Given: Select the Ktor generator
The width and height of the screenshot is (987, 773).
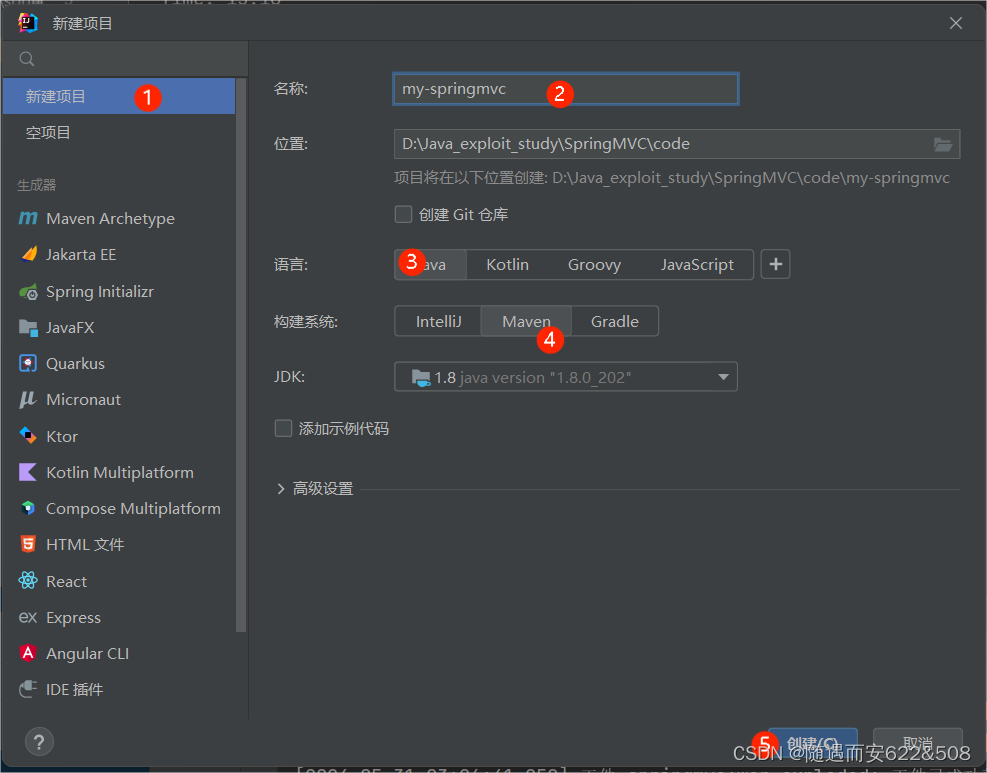Looking at the screenshot, I should 62,435.
